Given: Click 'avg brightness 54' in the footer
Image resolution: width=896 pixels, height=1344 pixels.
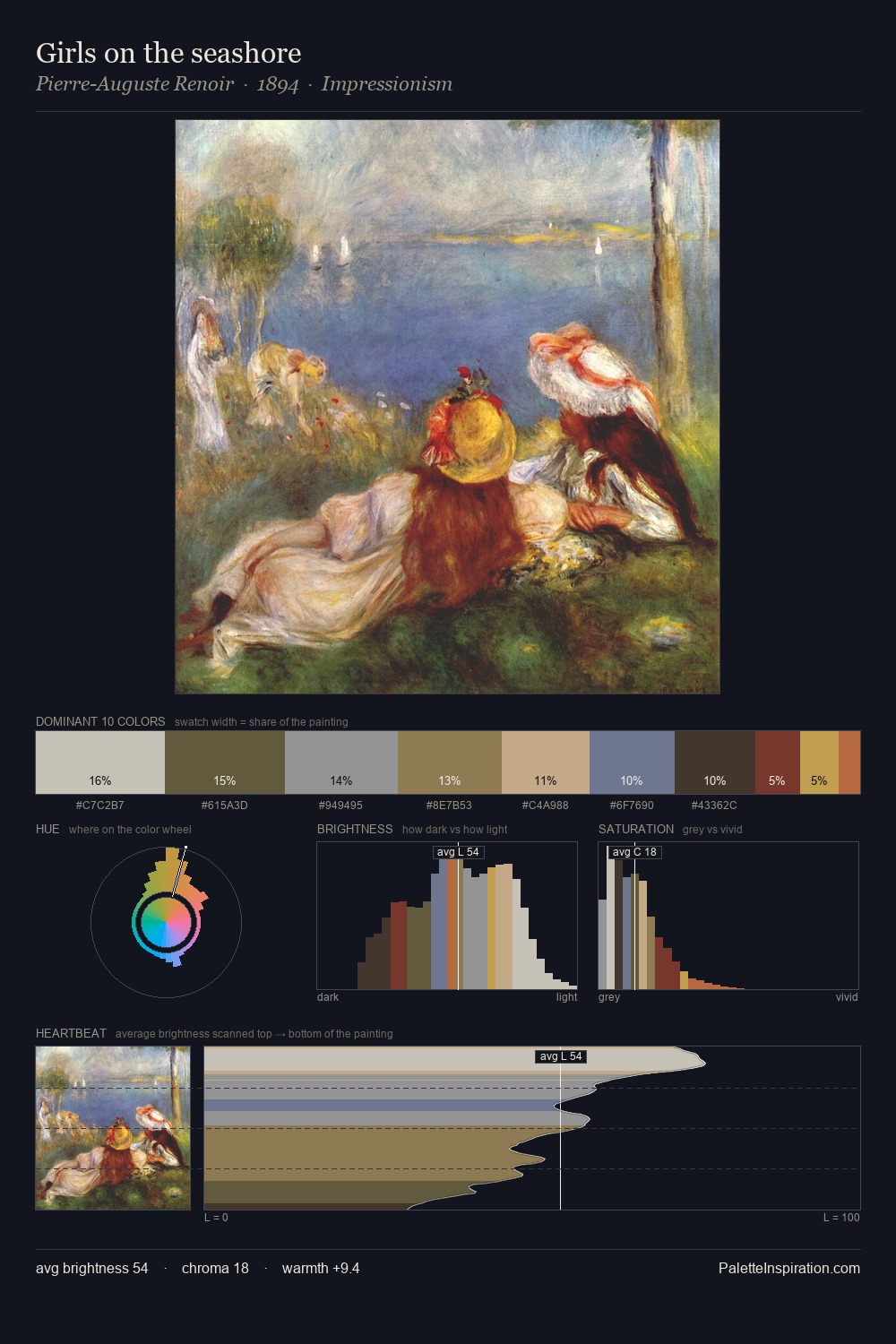Looking at the screenshot, I should pyautogui.click(x=92, y=1268).
